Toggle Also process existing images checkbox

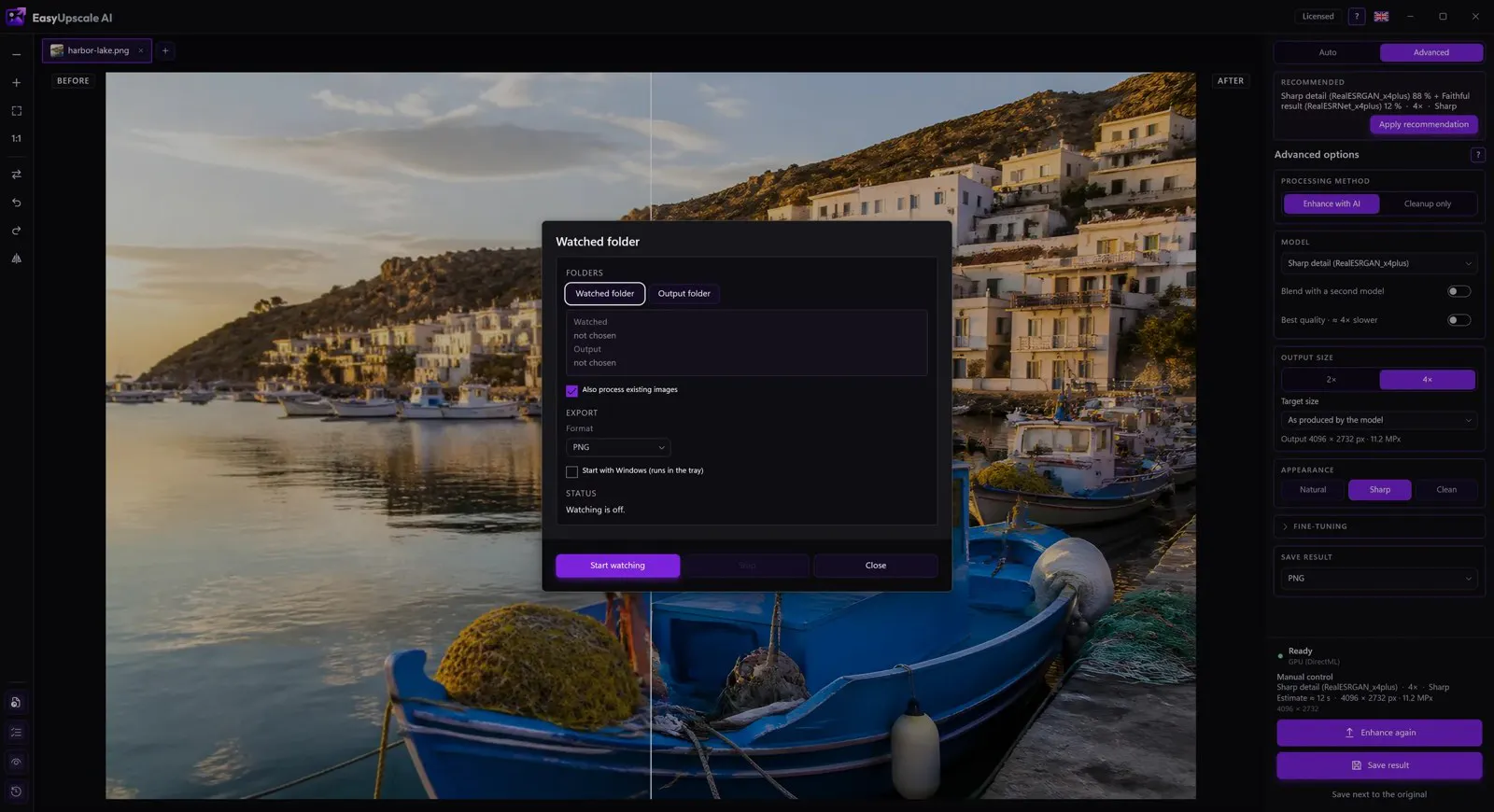click(x=571, y=390)
